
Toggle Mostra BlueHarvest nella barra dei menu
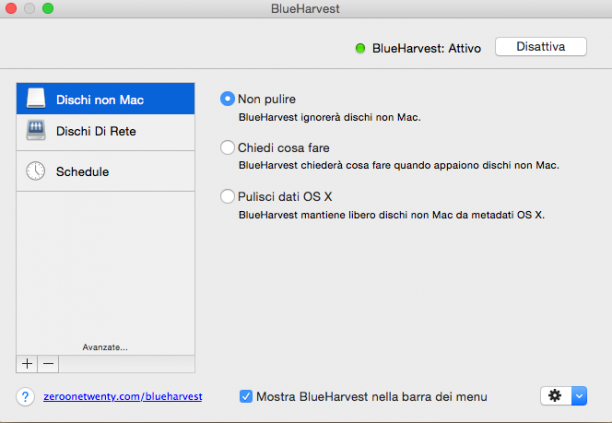coord(246,396)
